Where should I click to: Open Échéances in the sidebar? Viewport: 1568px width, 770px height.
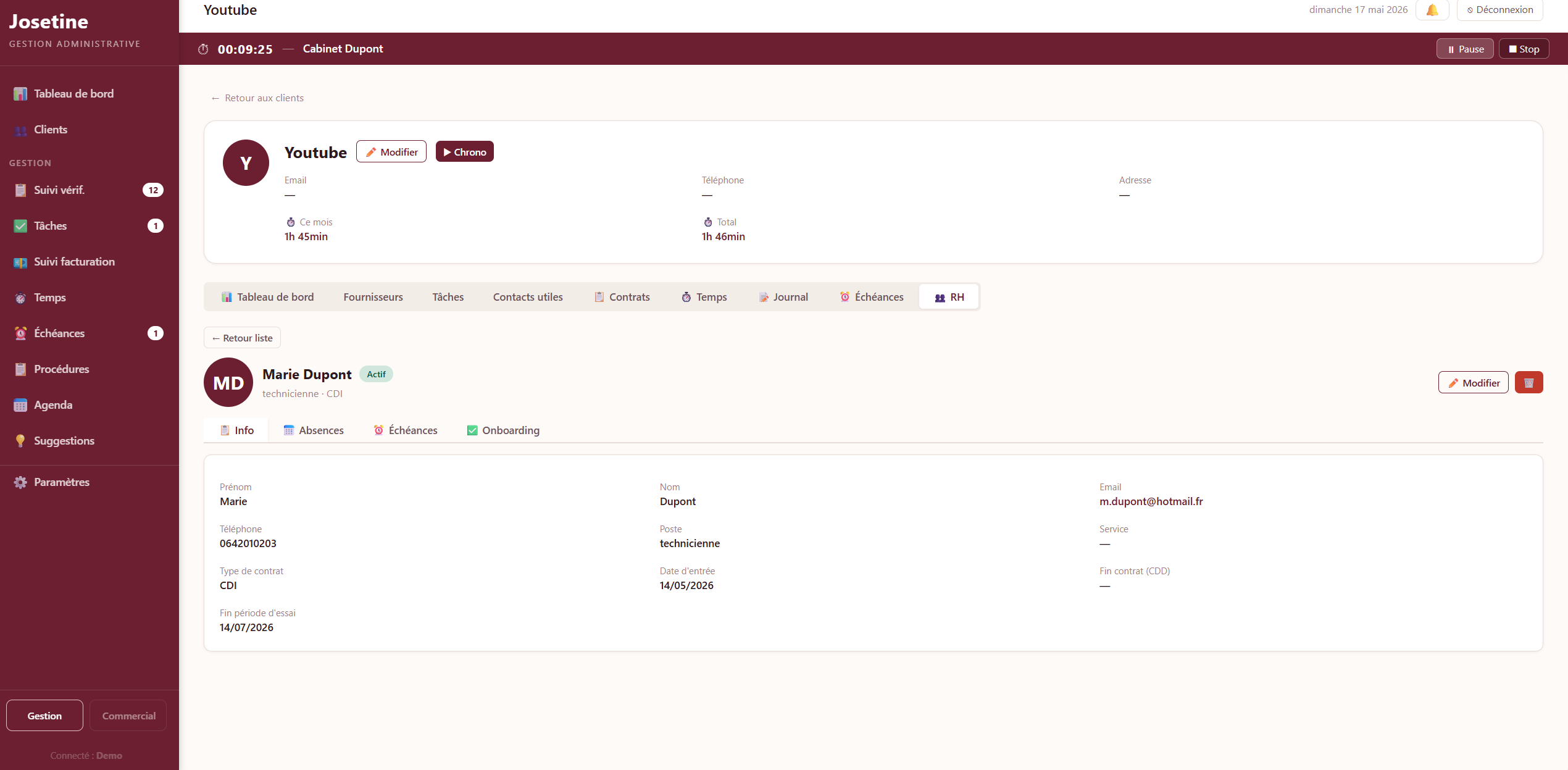click(89, 333)
